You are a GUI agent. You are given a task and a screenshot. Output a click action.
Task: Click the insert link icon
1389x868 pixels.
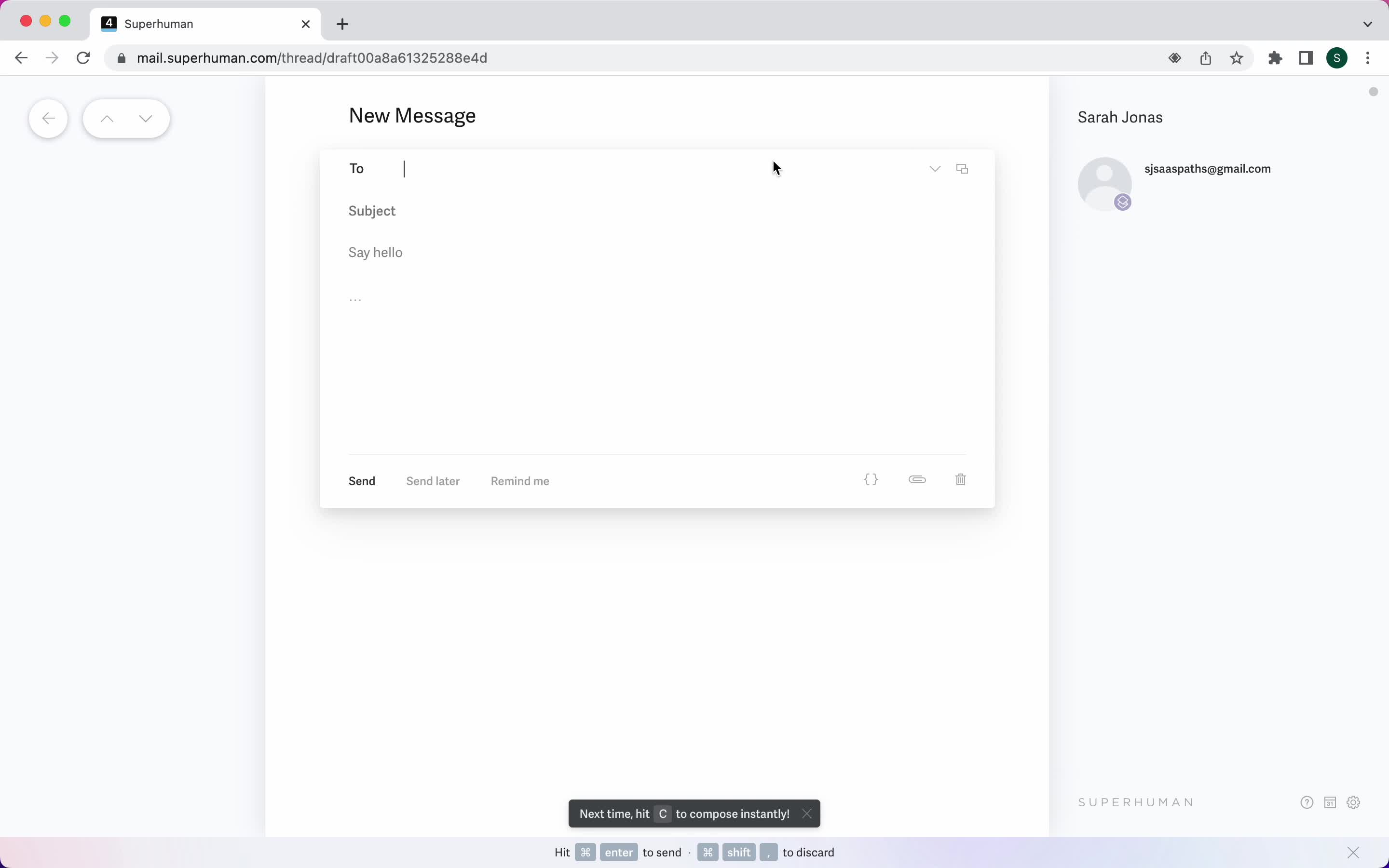point(917,479)
